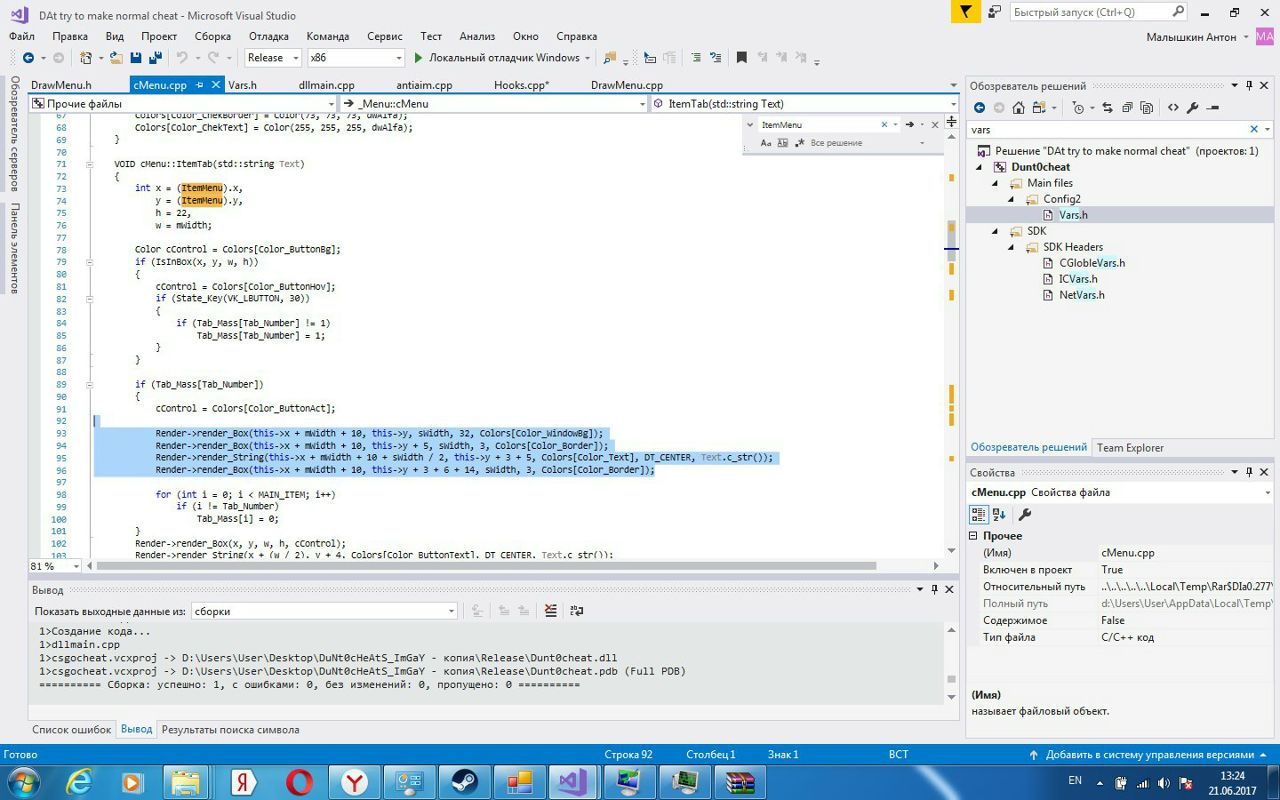Image resolution: width=1280 pixels, height=800 pixels.
Task: Switch to the Hooks.cpp tab
Action: coord(521,85)
